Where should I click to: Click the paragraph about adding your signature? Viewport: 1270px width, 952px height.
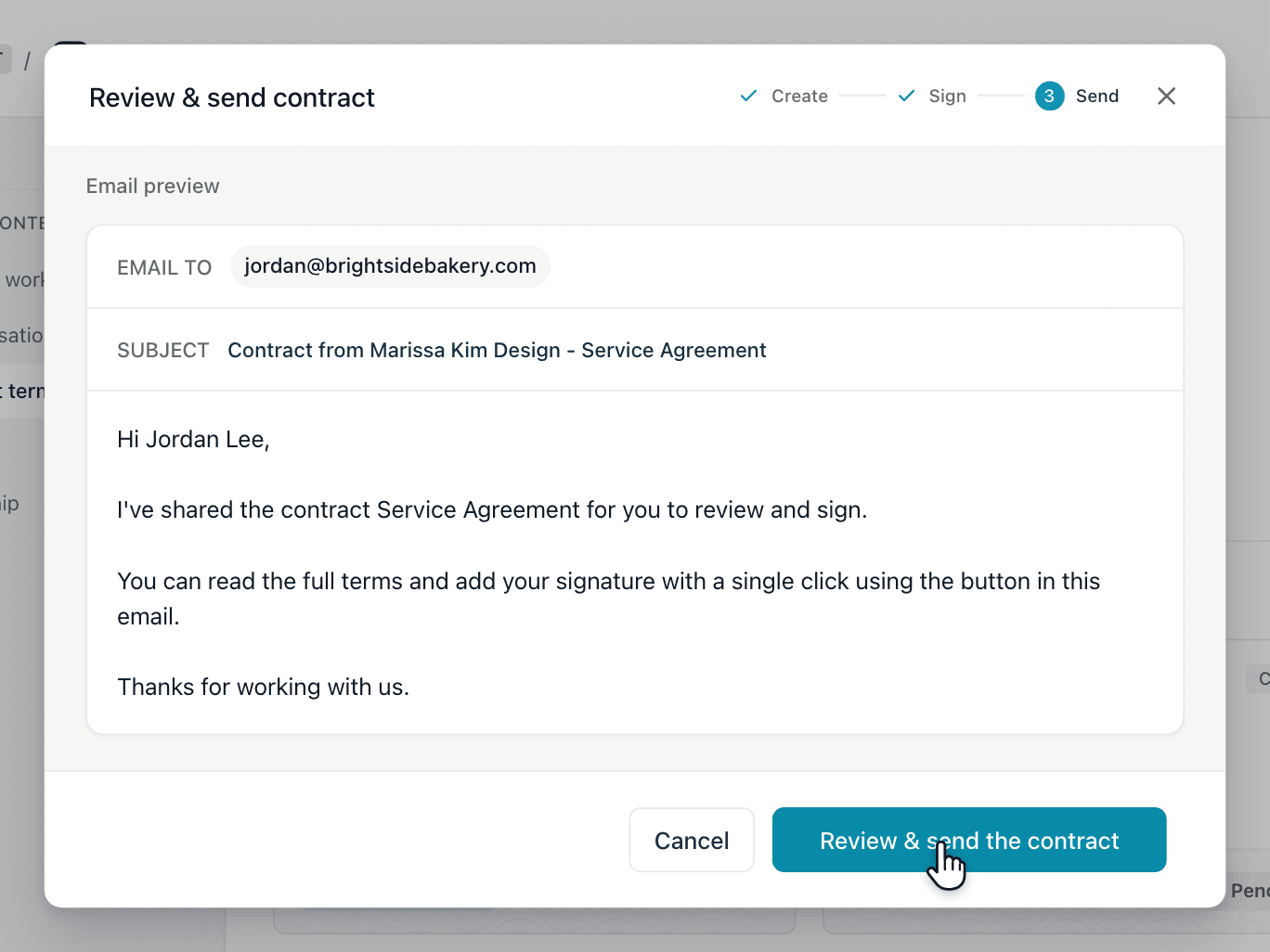(609, 598)
